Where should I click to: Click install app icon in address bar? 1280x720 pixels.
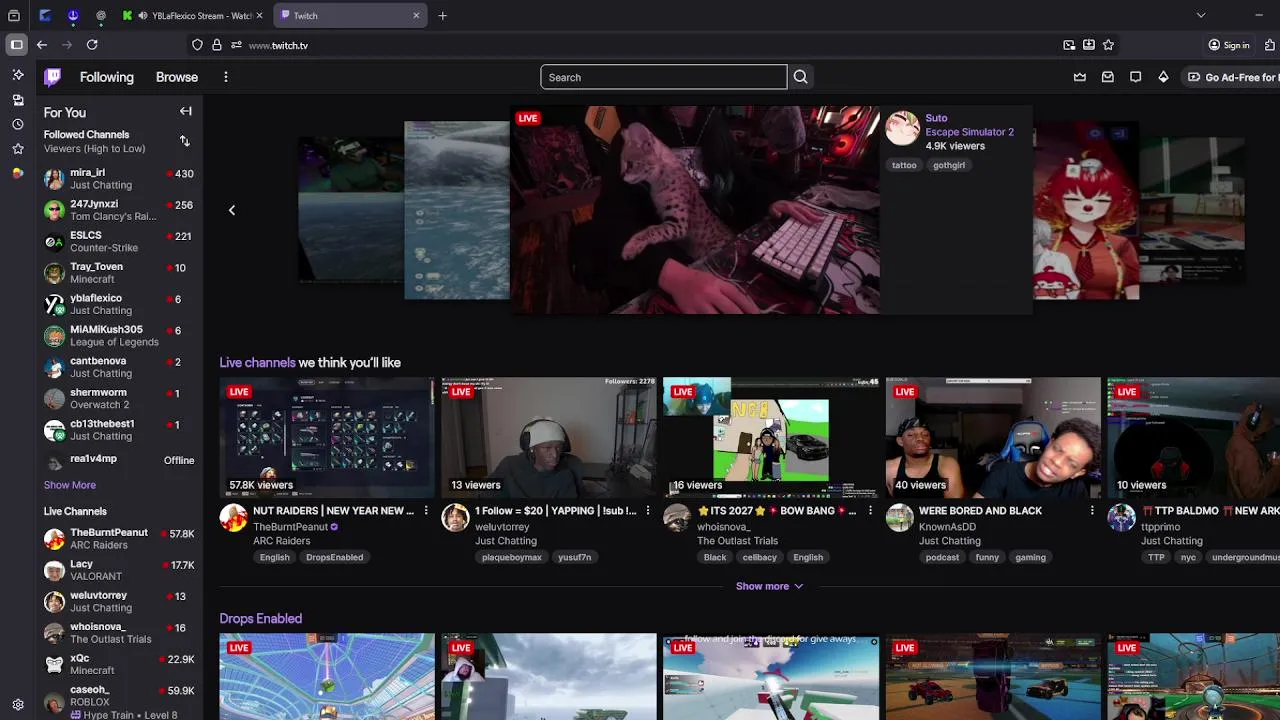pyautogui.click(x=1089, y=45)
